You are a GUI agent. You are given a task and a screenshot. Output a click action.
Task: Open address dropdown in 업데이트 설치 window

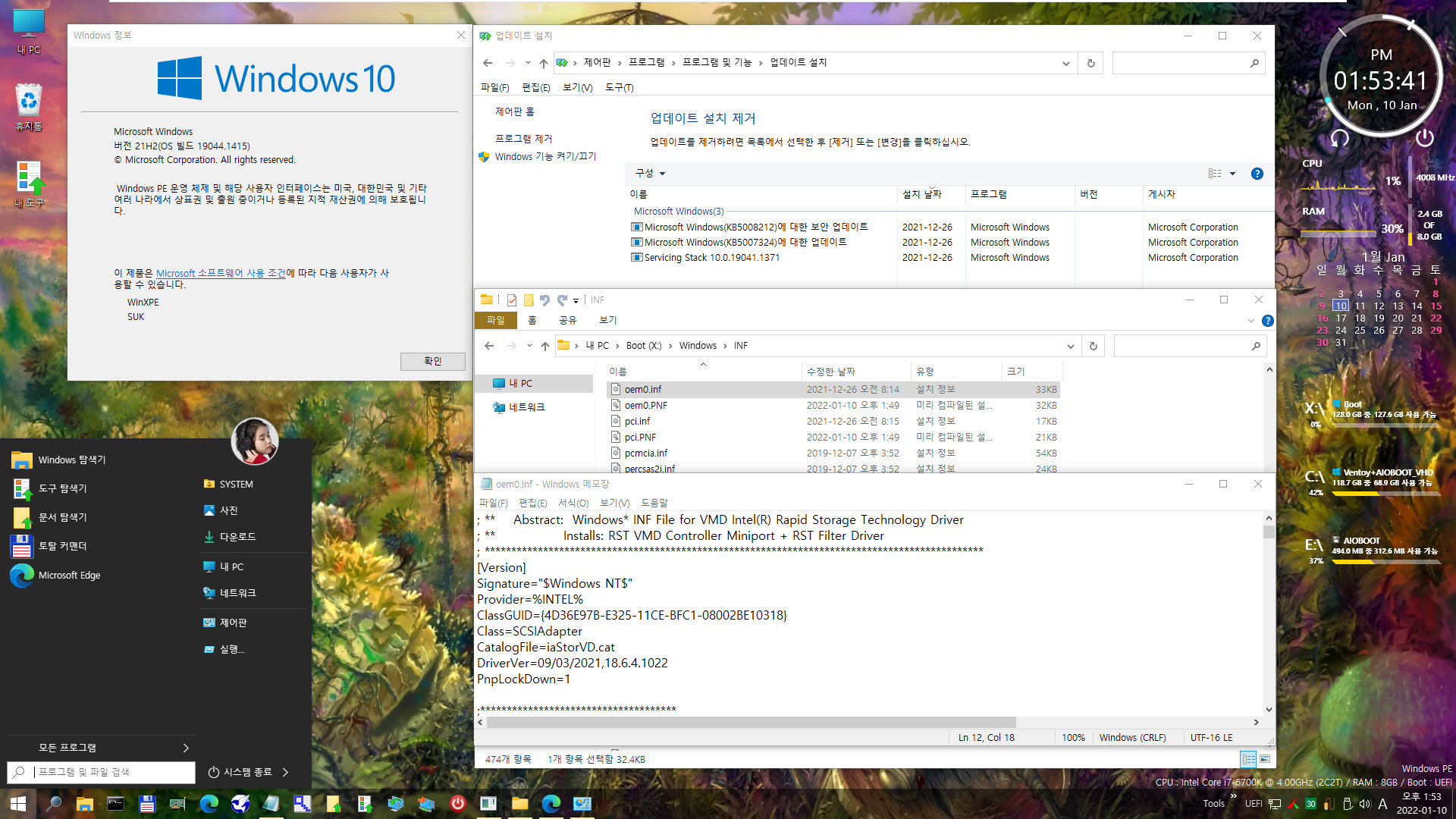pyautogui.click(x=1065, y=63)
